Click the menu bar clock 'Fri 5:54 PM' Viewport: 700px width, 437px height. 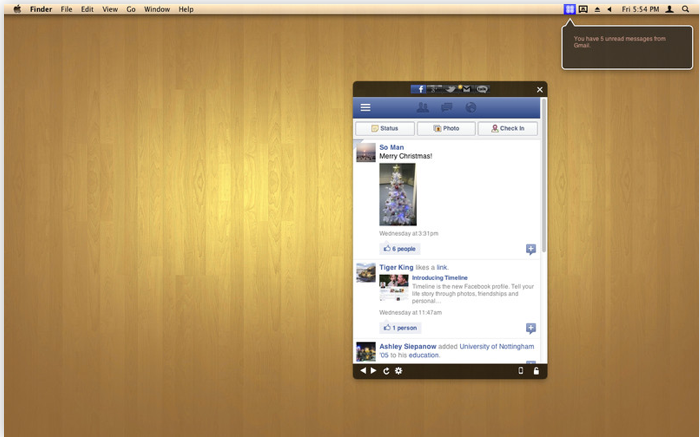(640, 9)
